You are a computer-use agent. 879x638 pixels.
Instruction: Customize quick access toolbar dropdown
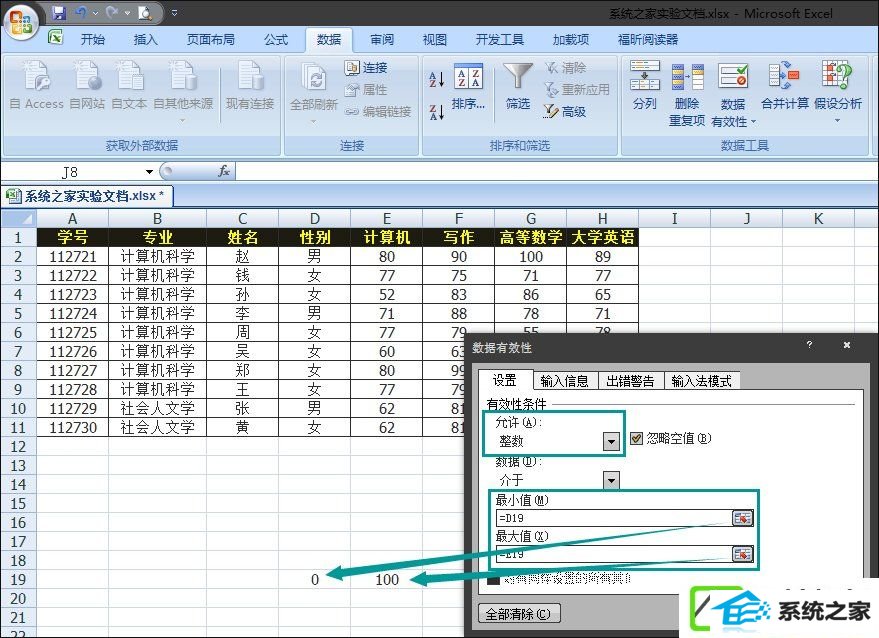pyautogui.click(x=174, y=12)
